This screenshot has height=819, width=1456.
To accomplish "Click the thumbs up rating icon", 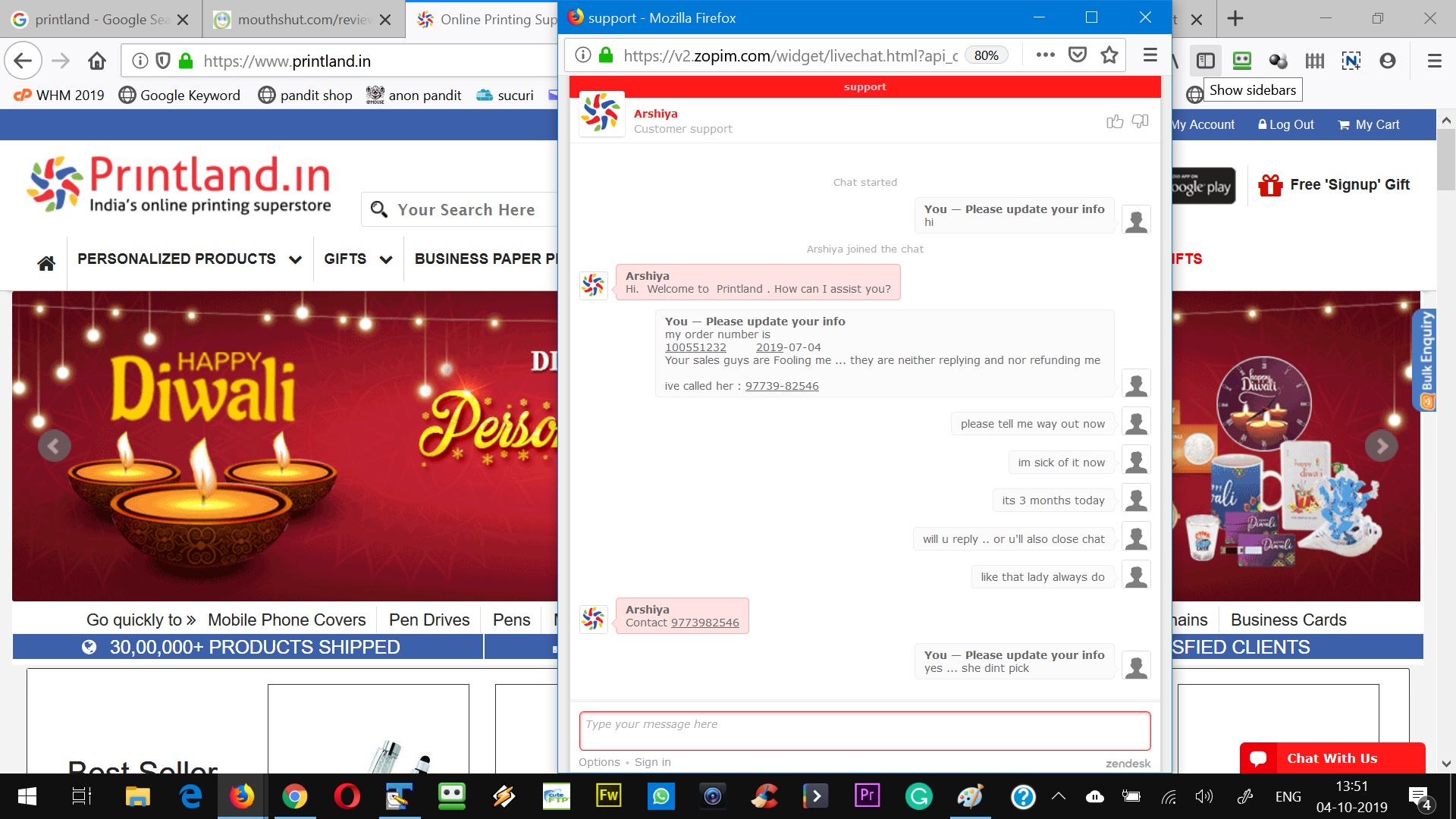I will coord(1114,121).
